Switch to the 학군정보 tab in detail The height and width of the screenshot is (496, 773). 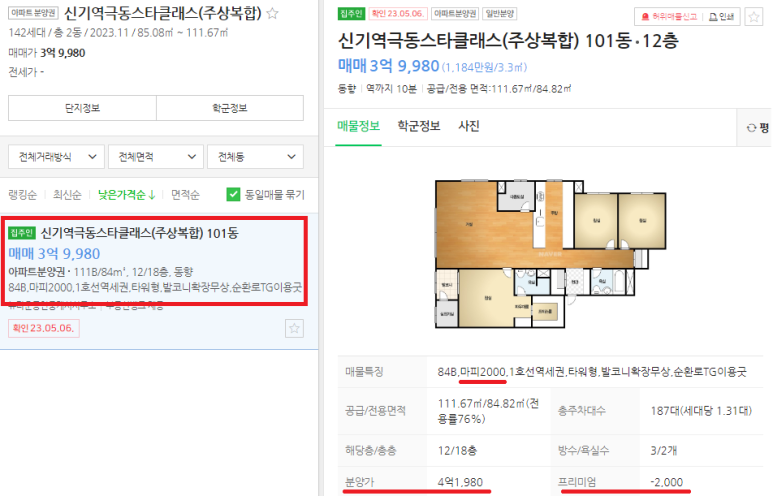[x=419, y=126]
